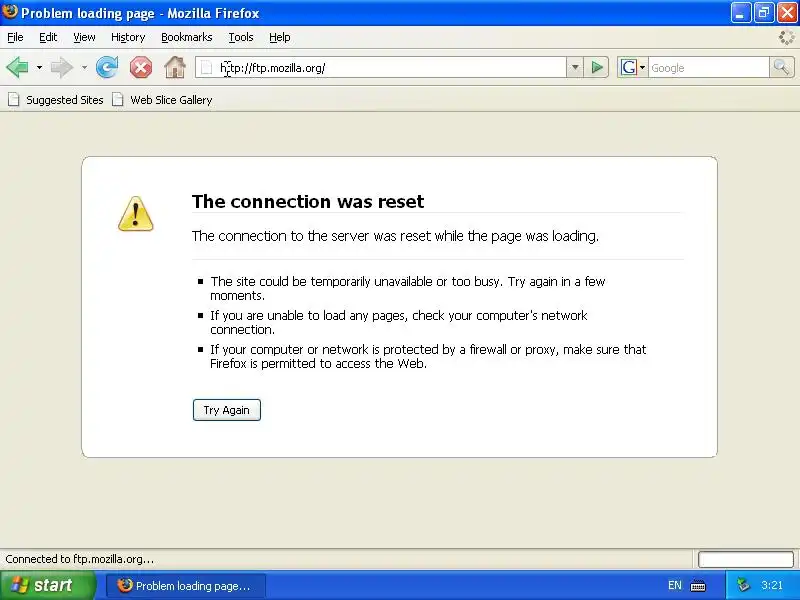This screenshot has height=600, width=800.
Task: Click the network tray icon near clock
Action: (x=743, y=585)
